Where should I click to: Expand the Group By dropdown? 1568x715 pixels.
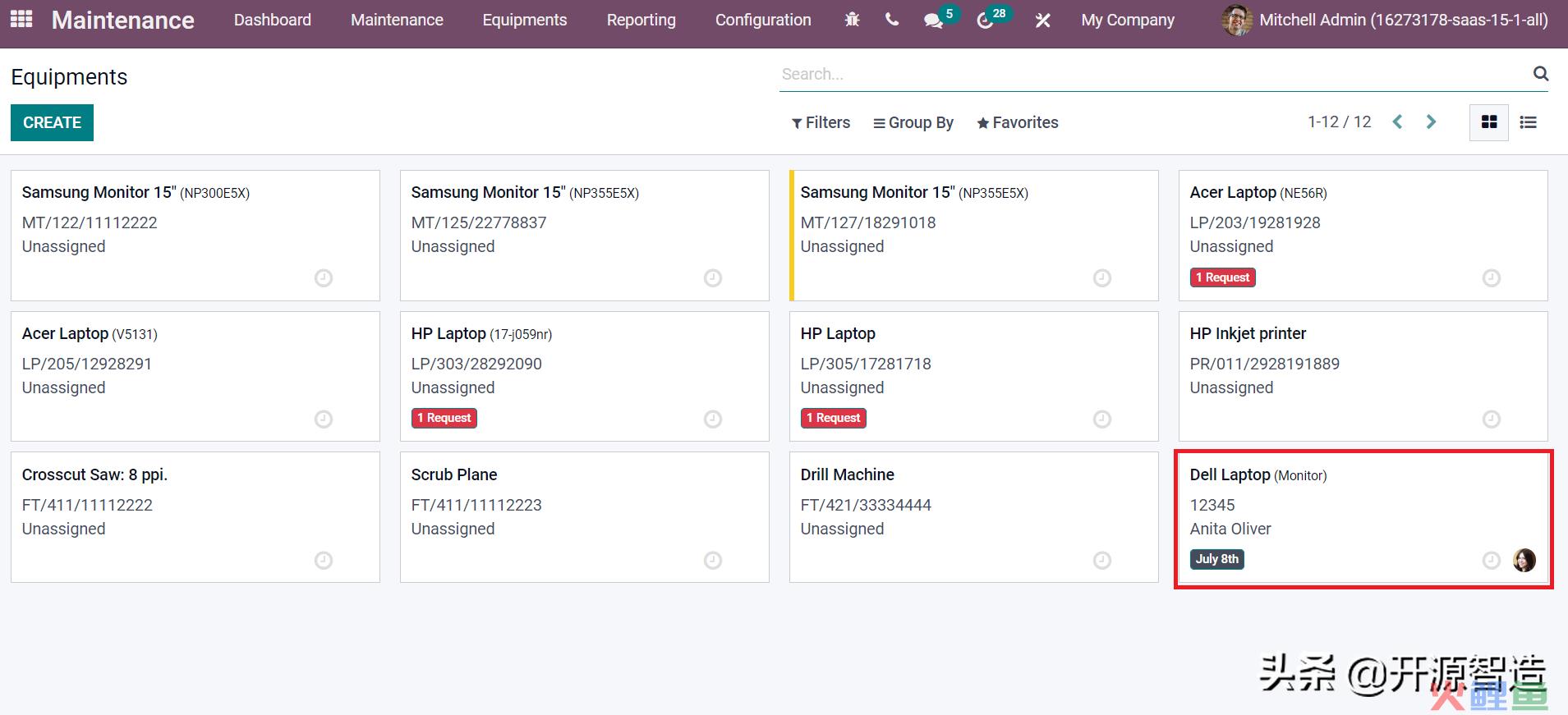(x=913, y=122)
